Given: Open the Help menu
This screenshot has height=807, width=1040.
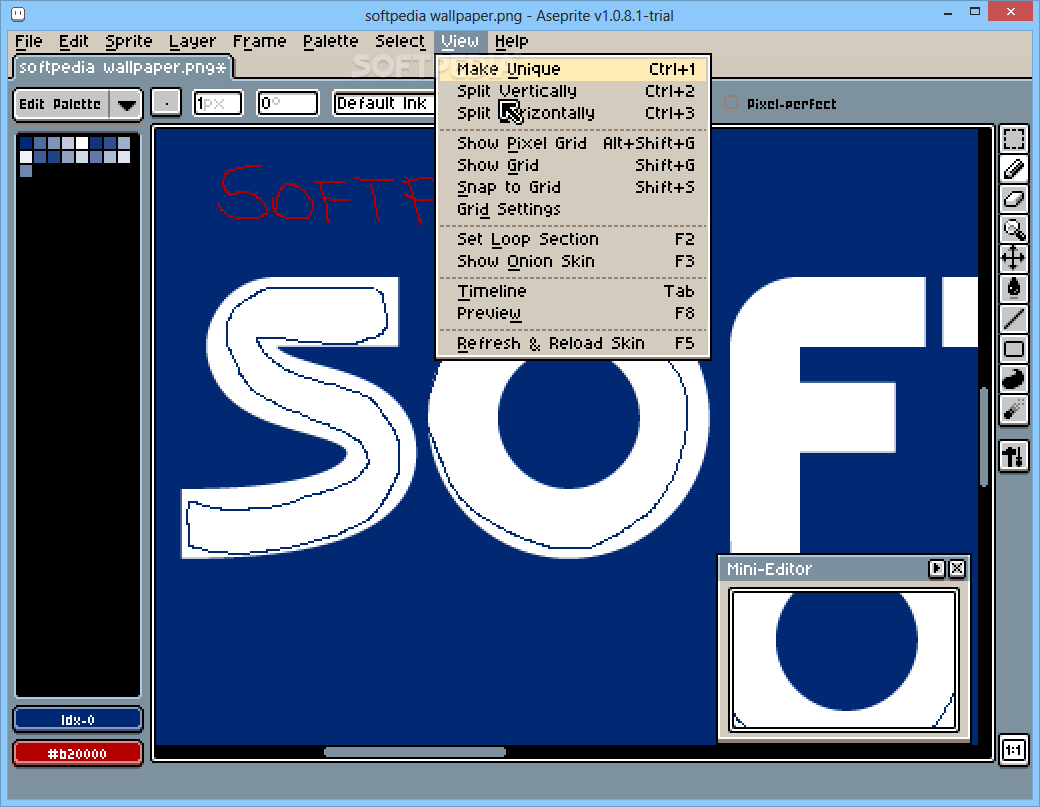Looking at the screenshot, I should point(511,41).
